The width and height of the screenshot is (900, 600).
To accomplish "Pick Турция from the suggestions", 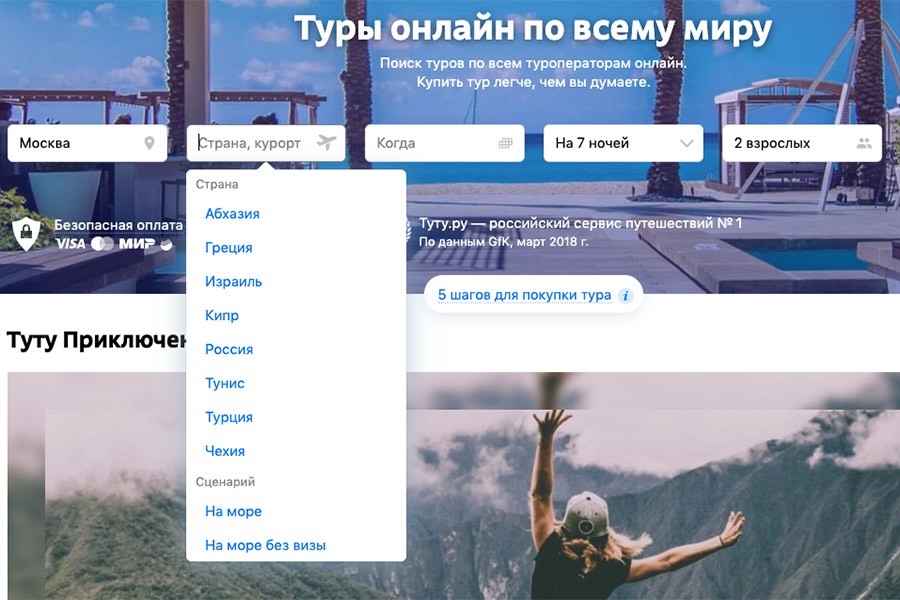I will point(228,417).
